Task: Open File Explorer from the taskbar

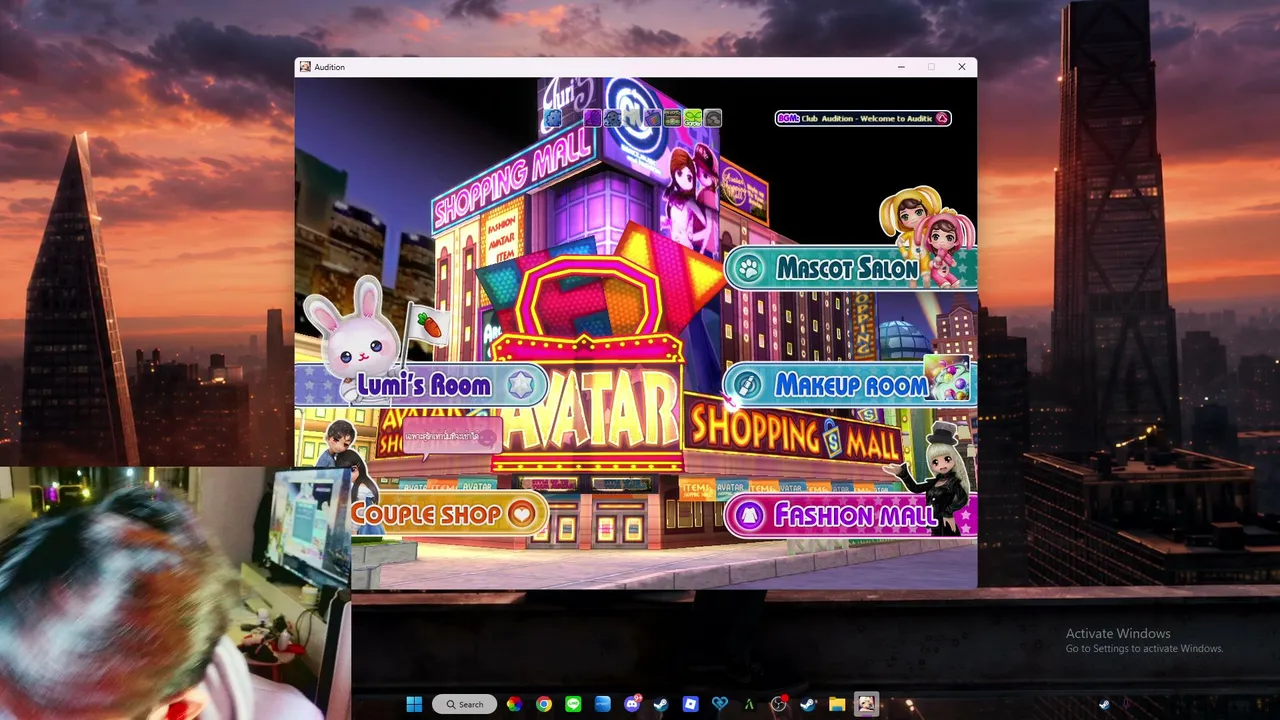Action: pos(837,704)
